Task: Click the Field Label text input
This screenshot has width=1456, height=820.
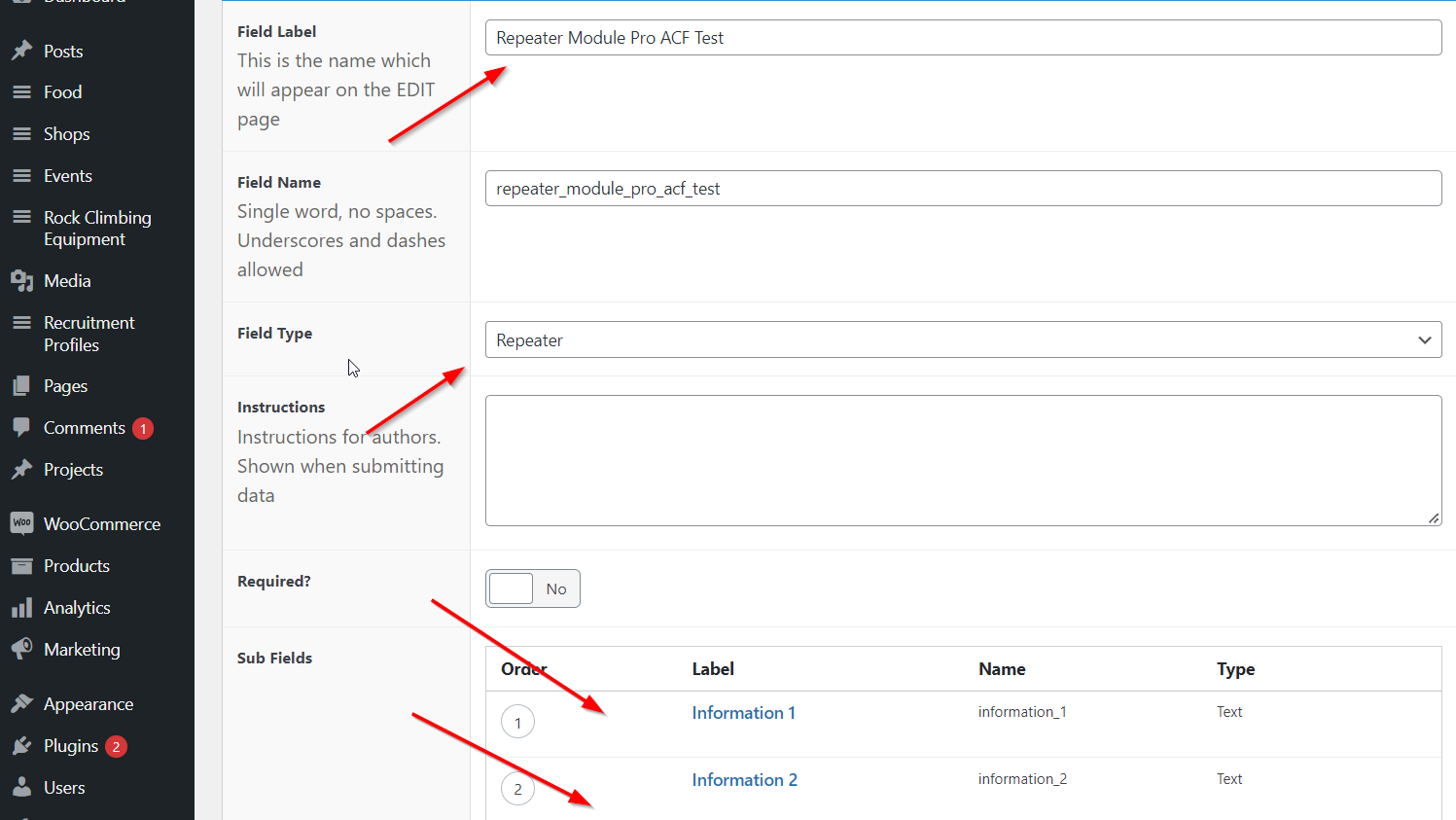Action: pyautogui.click(x=963, y=38)
